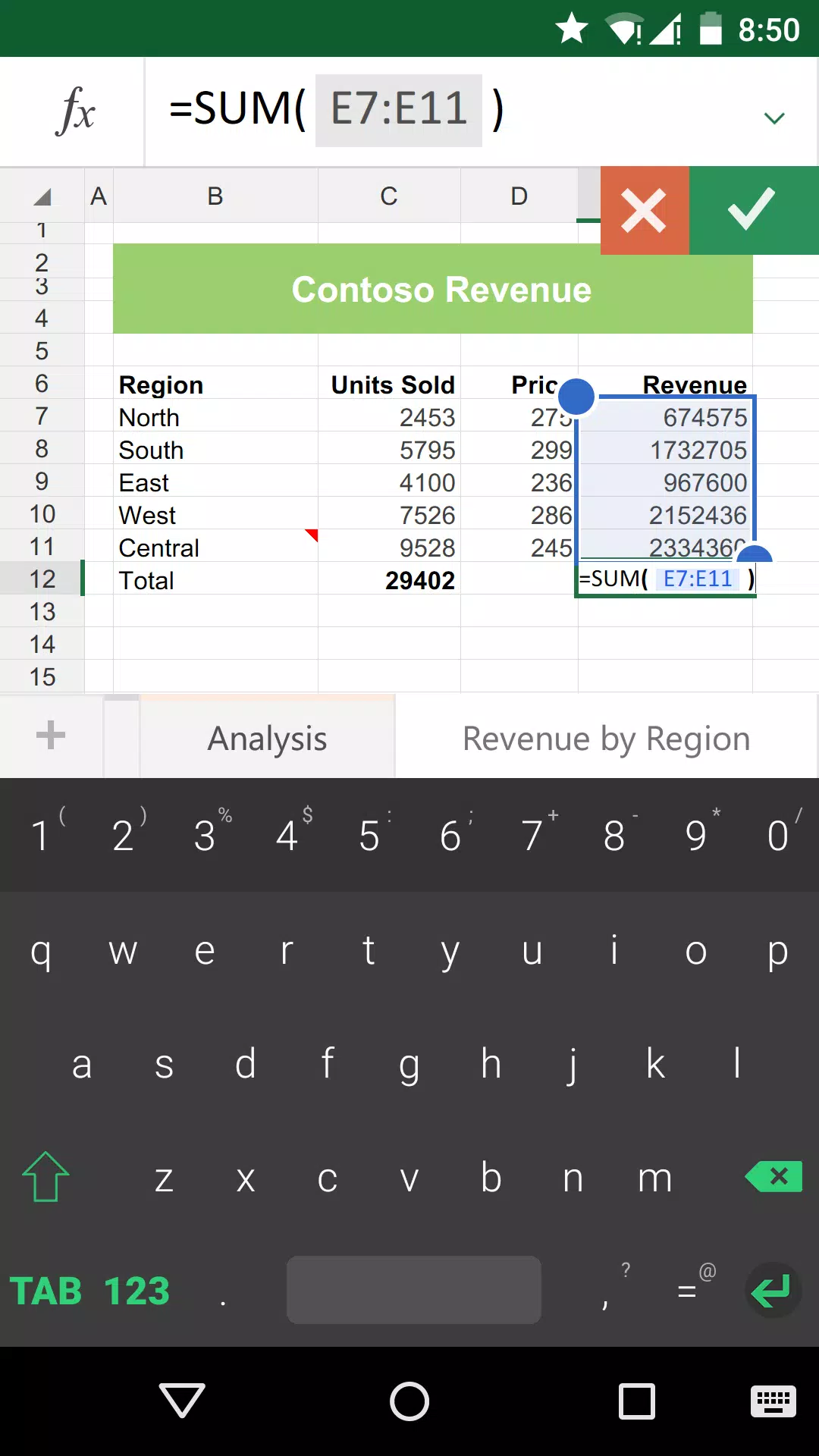Expand the formula bar chevron
The width and height of the screenshot is (819, 1456).
773,118
